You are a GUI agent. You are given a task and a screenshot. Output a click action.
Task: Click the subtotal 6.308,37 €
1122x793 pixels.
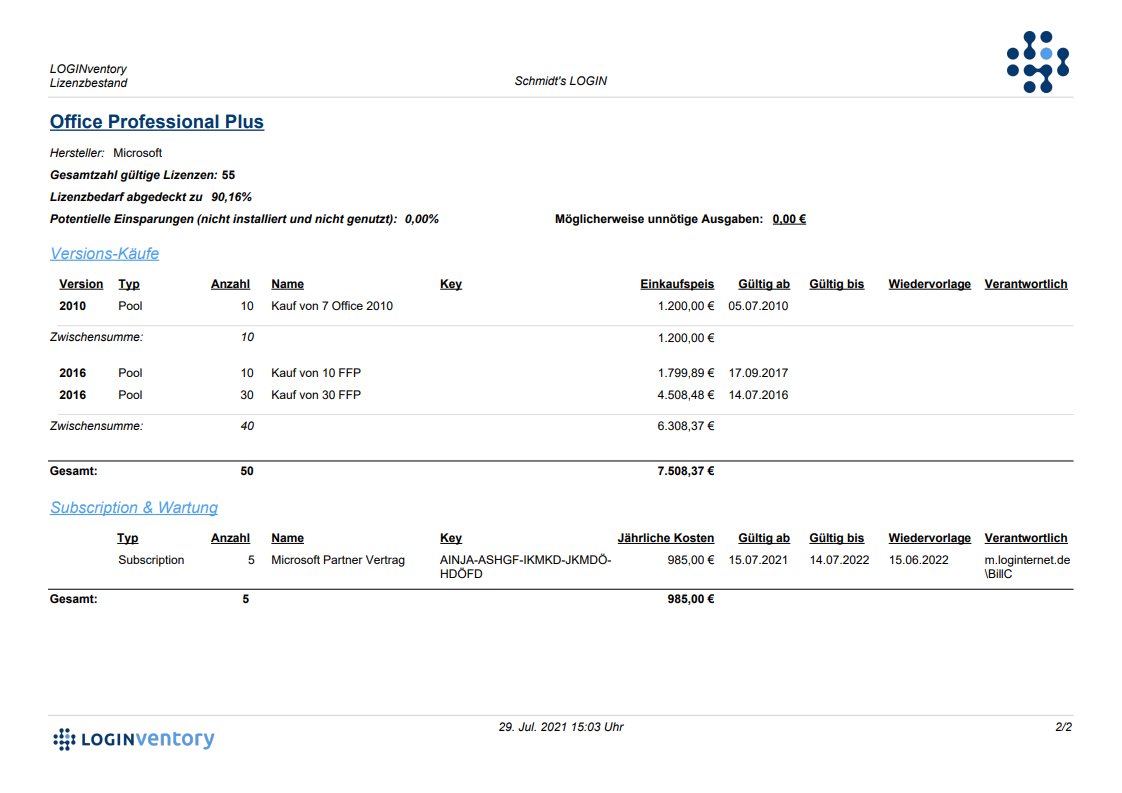point(686,426)
